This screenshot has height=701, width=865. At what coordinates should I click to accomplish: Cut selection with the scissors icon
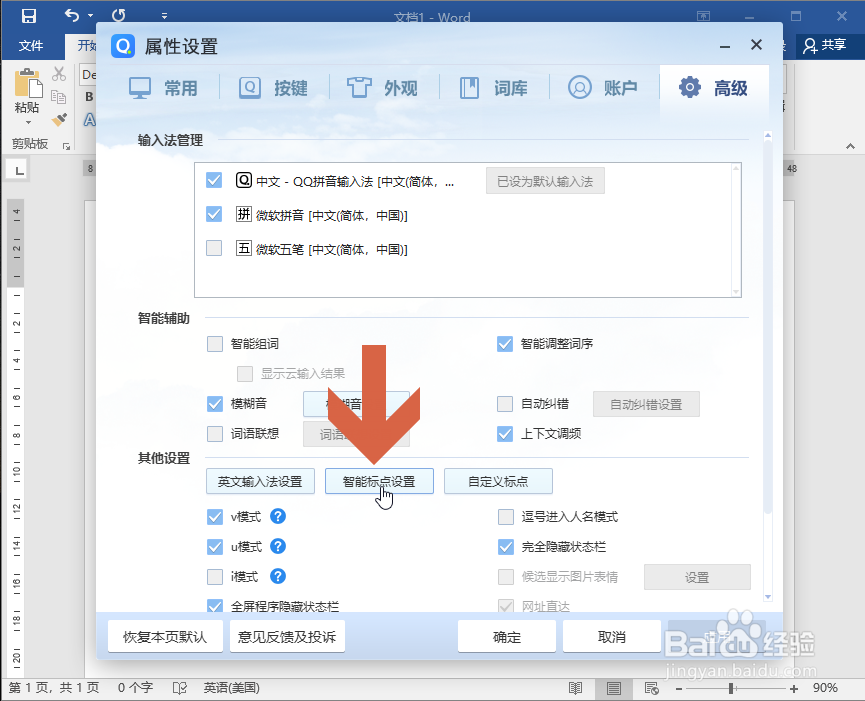pyautogui.click(x=58, y=74)
